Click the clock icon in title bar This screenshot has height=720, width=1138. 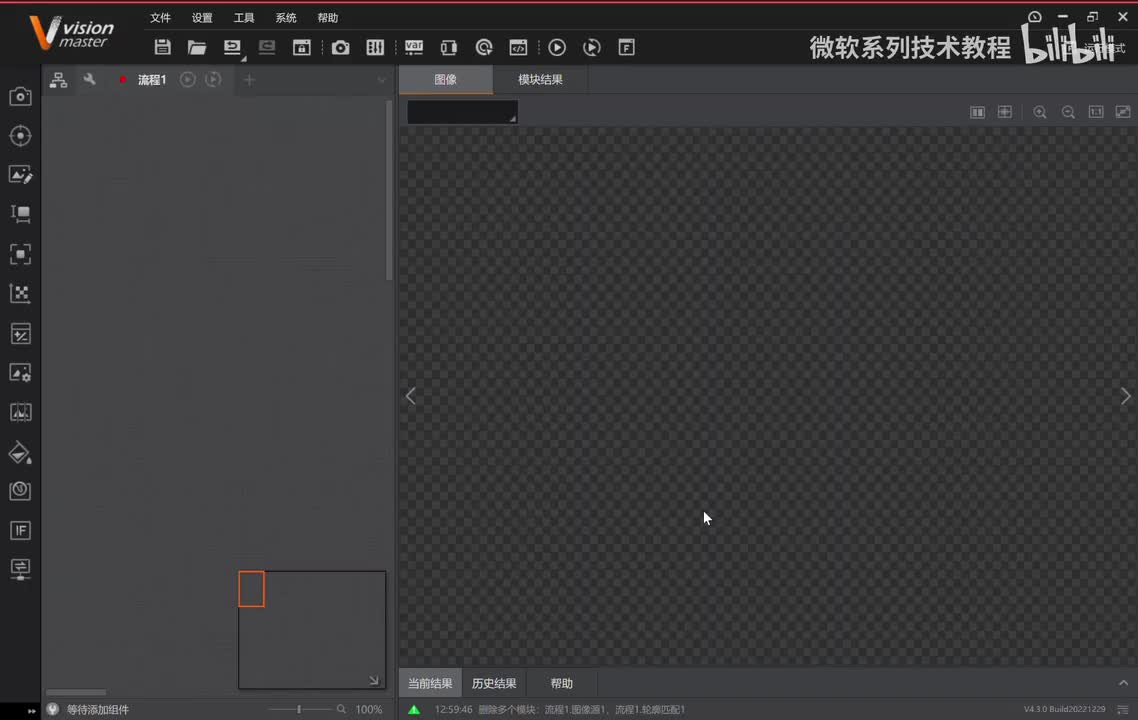[1035, 17]
